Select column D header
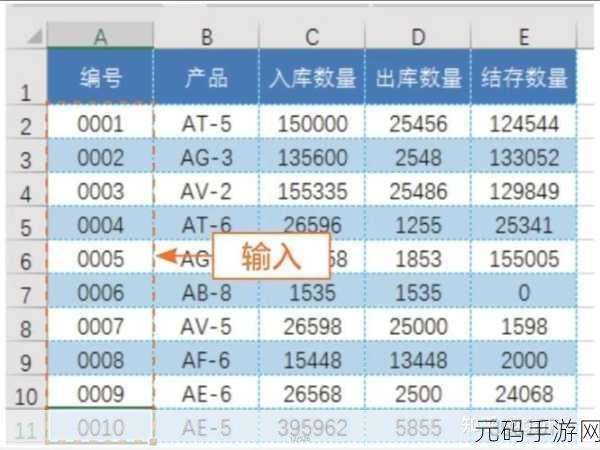600x450 pixels. [418, 36]
